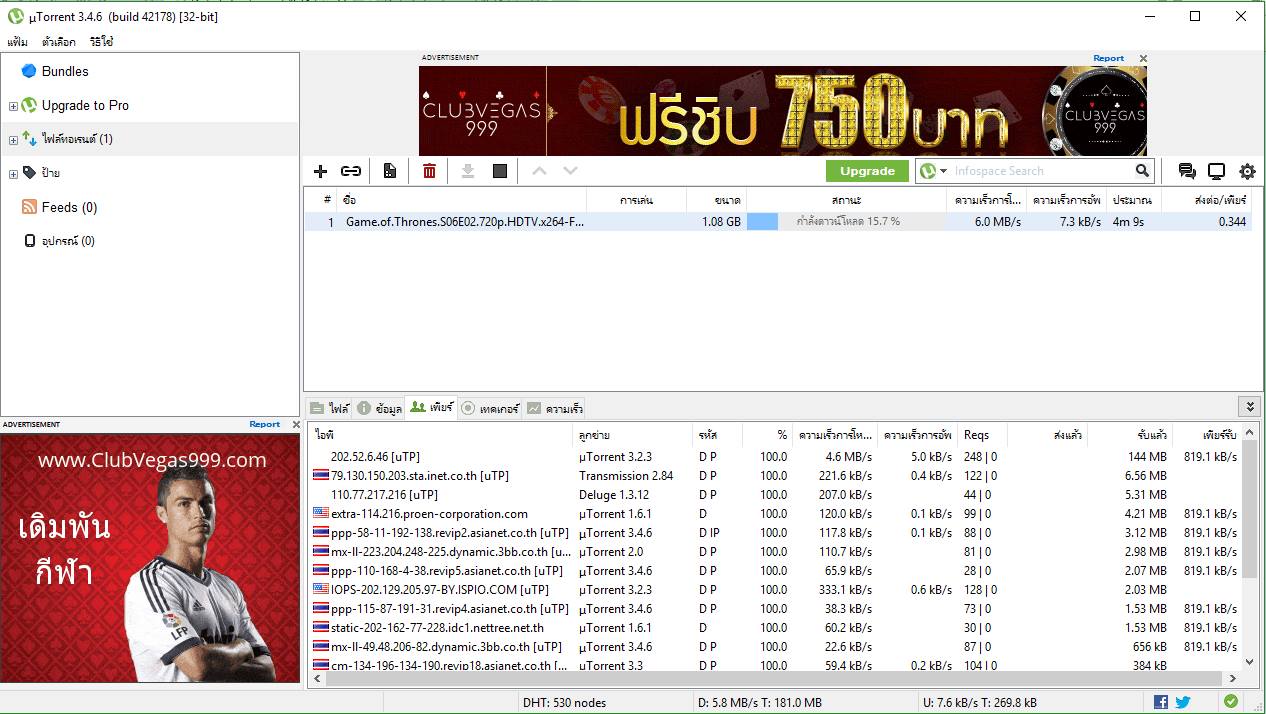Create a new torrent with the document icon
Screen dimensions: 1266x714
point(390,171)
